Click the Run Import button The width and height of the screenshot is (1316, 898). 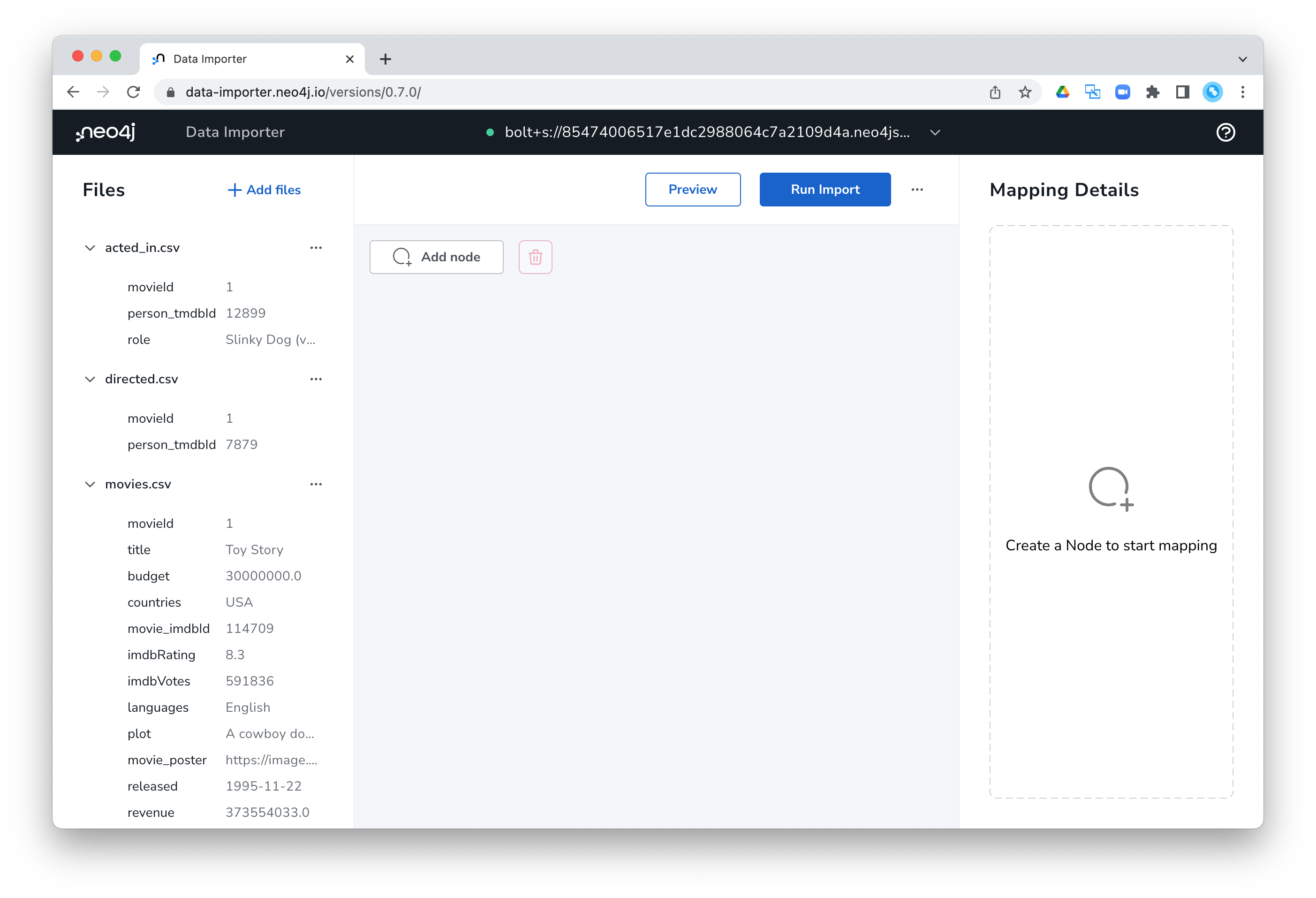tap(824, 190)
